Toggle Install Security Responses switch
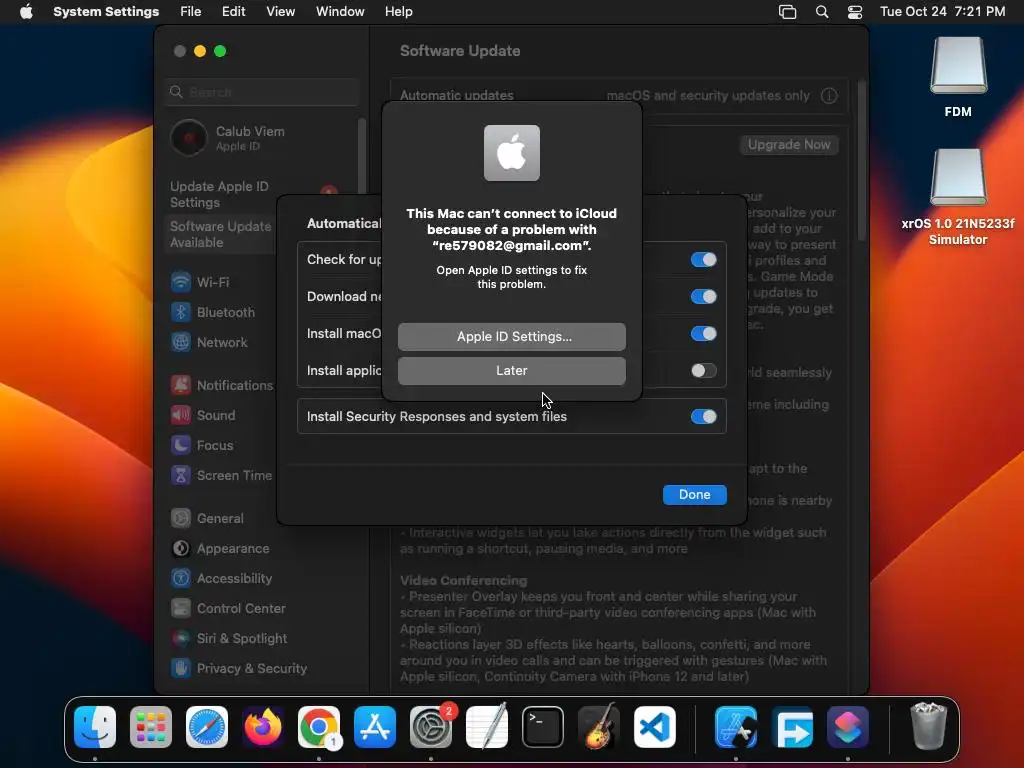The height and width of the screenshot is (768, 1024). (x=703, y=417)
